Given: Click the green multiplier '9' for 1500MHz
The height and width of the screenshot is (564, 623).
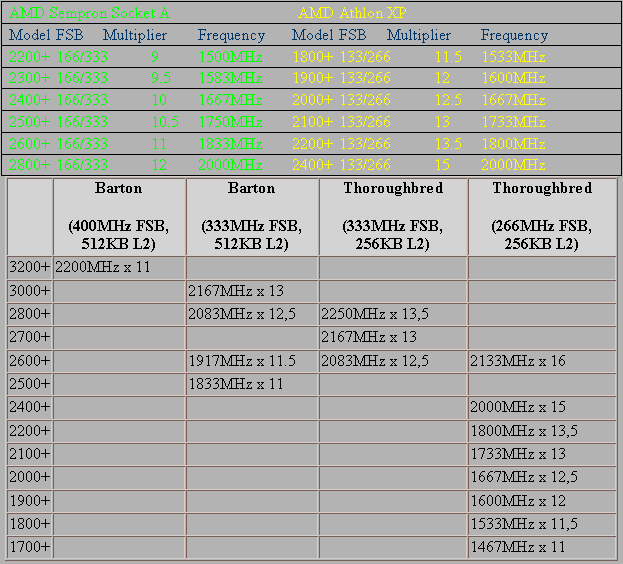Looking at the screenshot, I should click(x=155, y=57).
